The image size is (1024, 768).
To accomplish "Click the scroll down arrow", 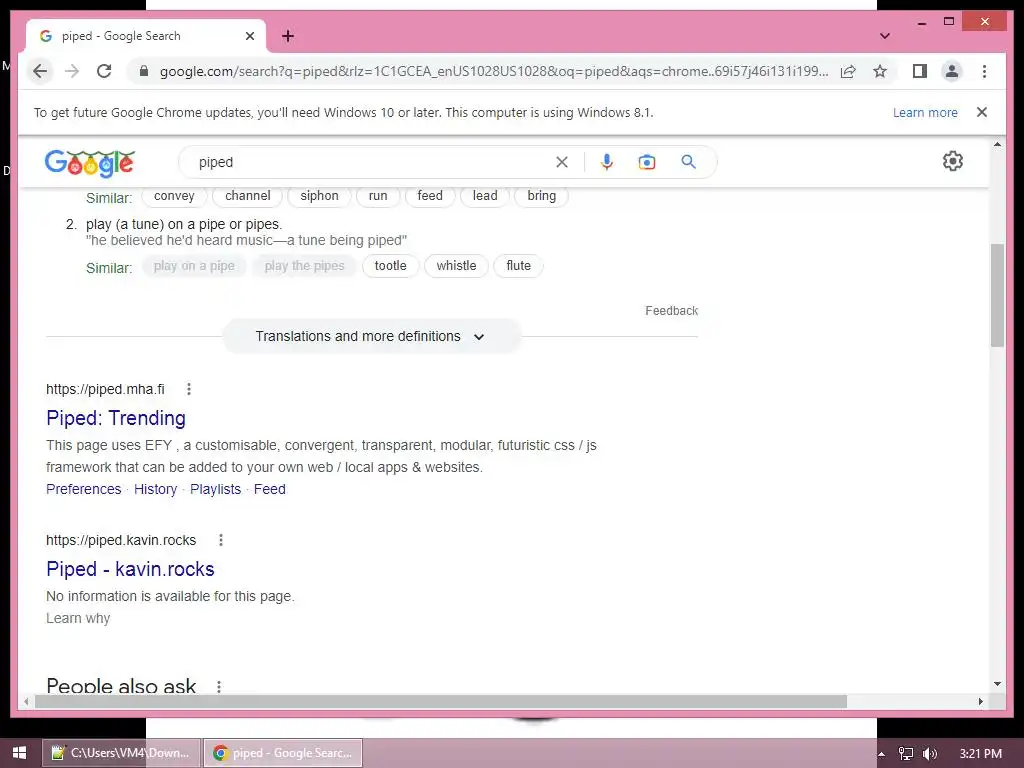I will 997,684.
